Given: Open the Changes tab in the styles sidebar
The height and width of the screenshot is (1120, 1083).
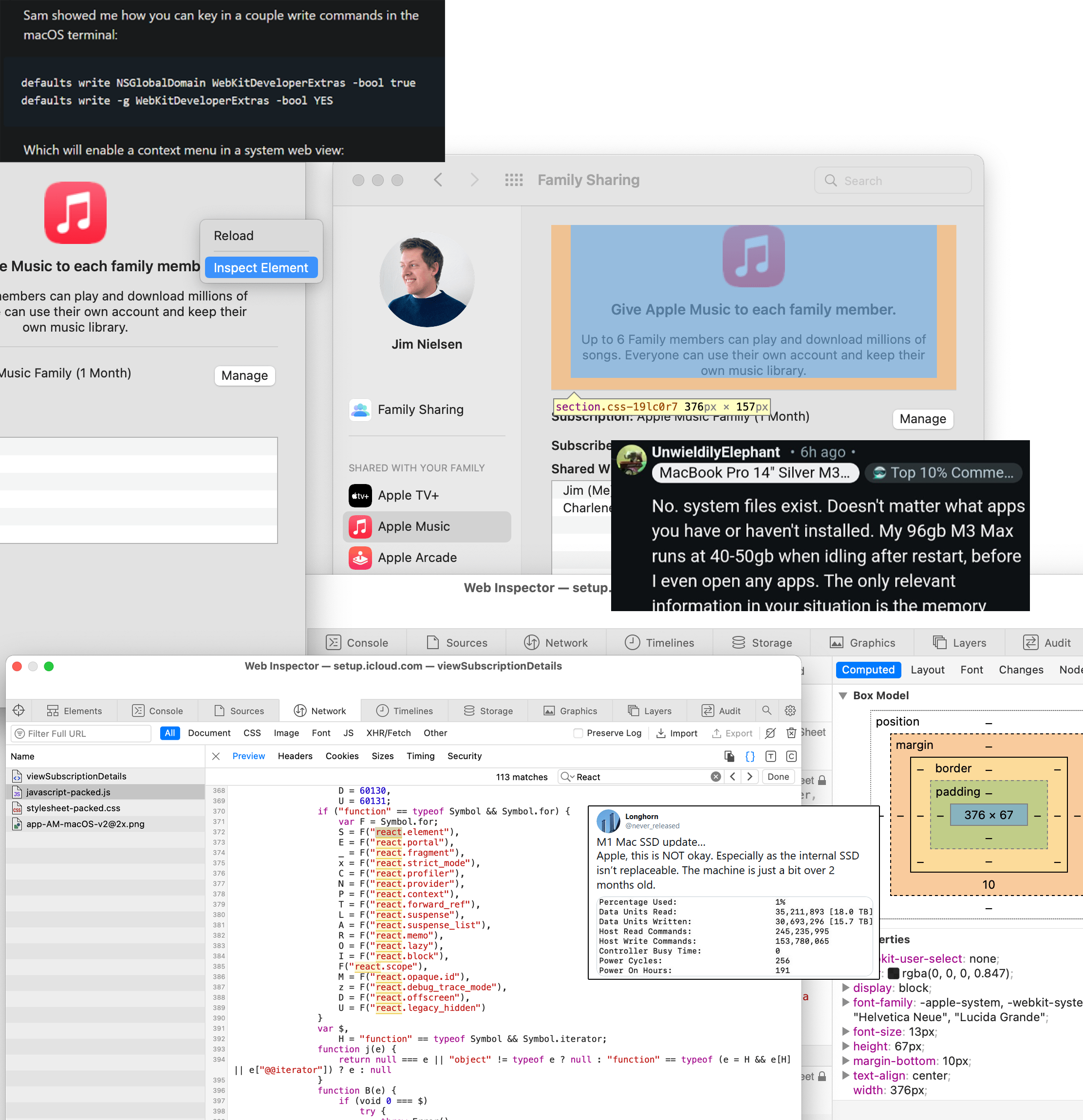Looking at the screenshot, I should (1021, 670).
